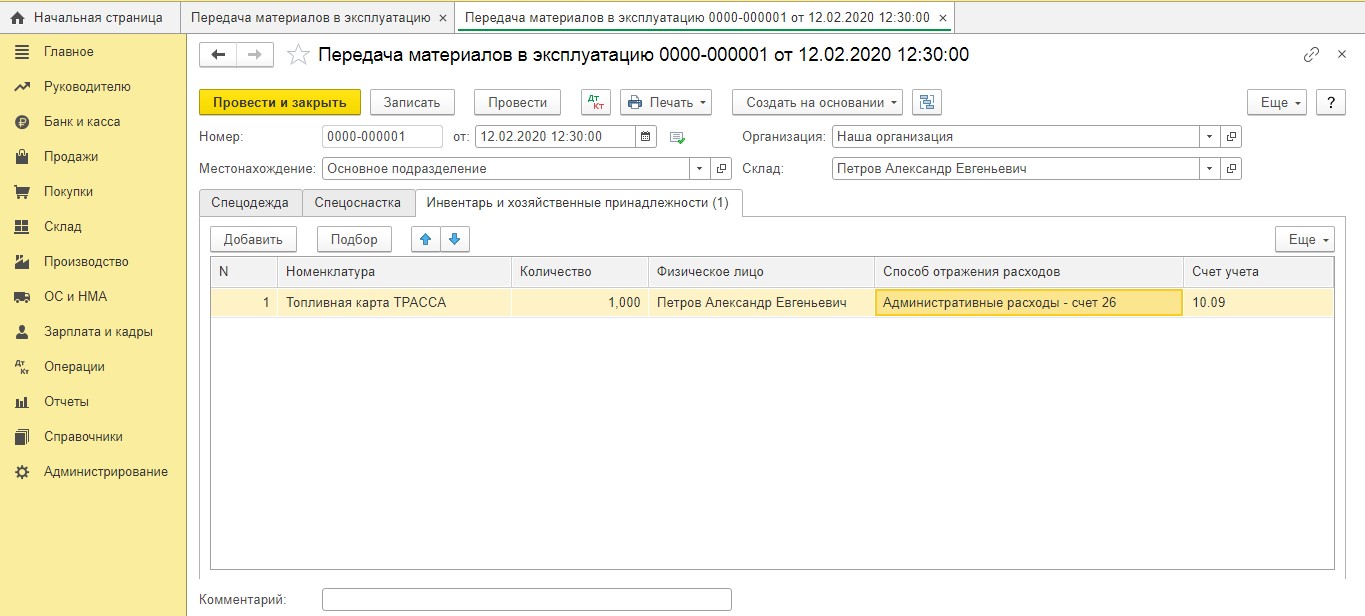Screen dimensions: 1365x616
Task: Open Местонахождение linked record button
Action: 722,169
